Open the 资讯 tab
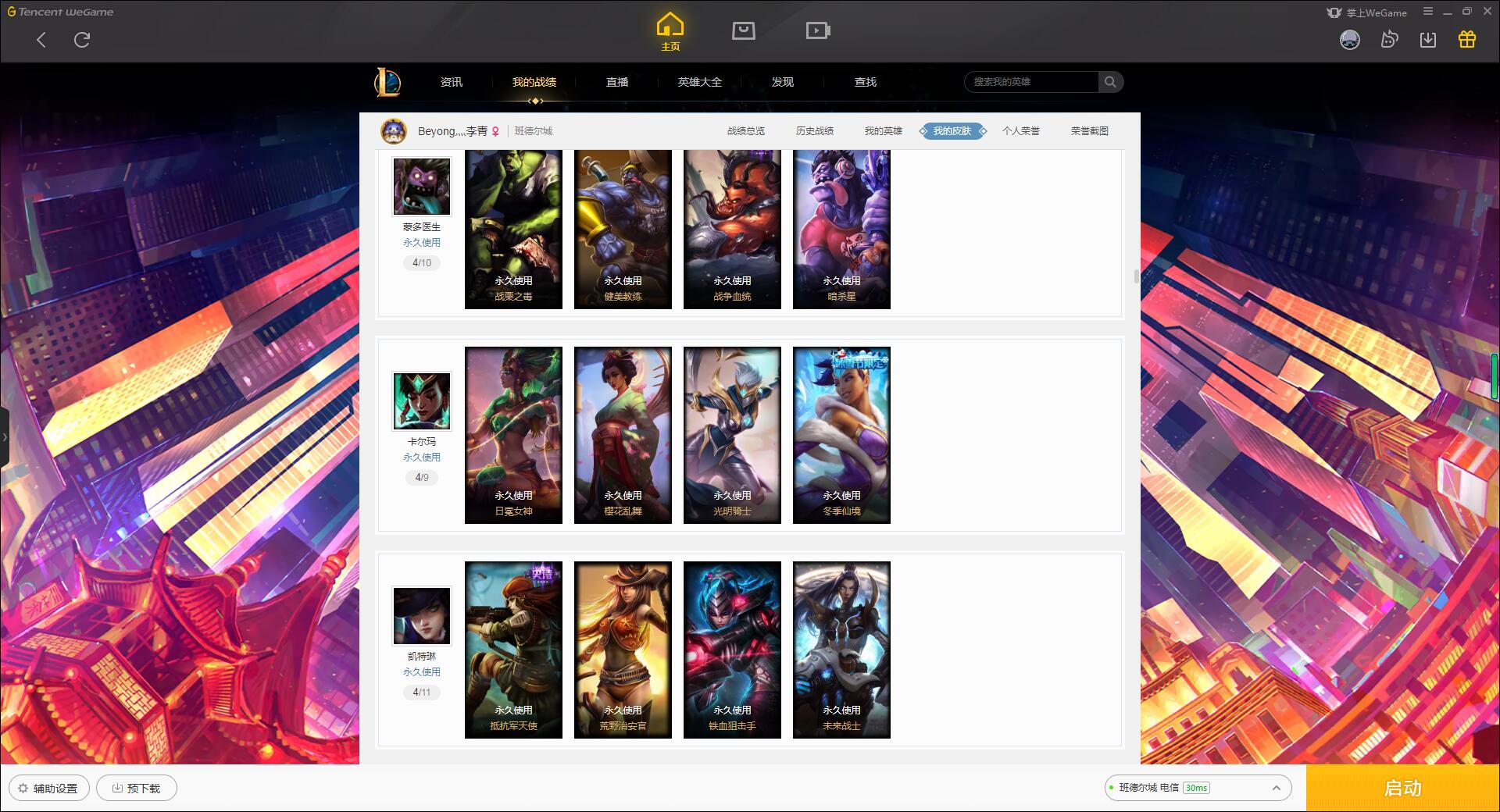The height and width of the screenshot is (812, 1500). (451, 82)
